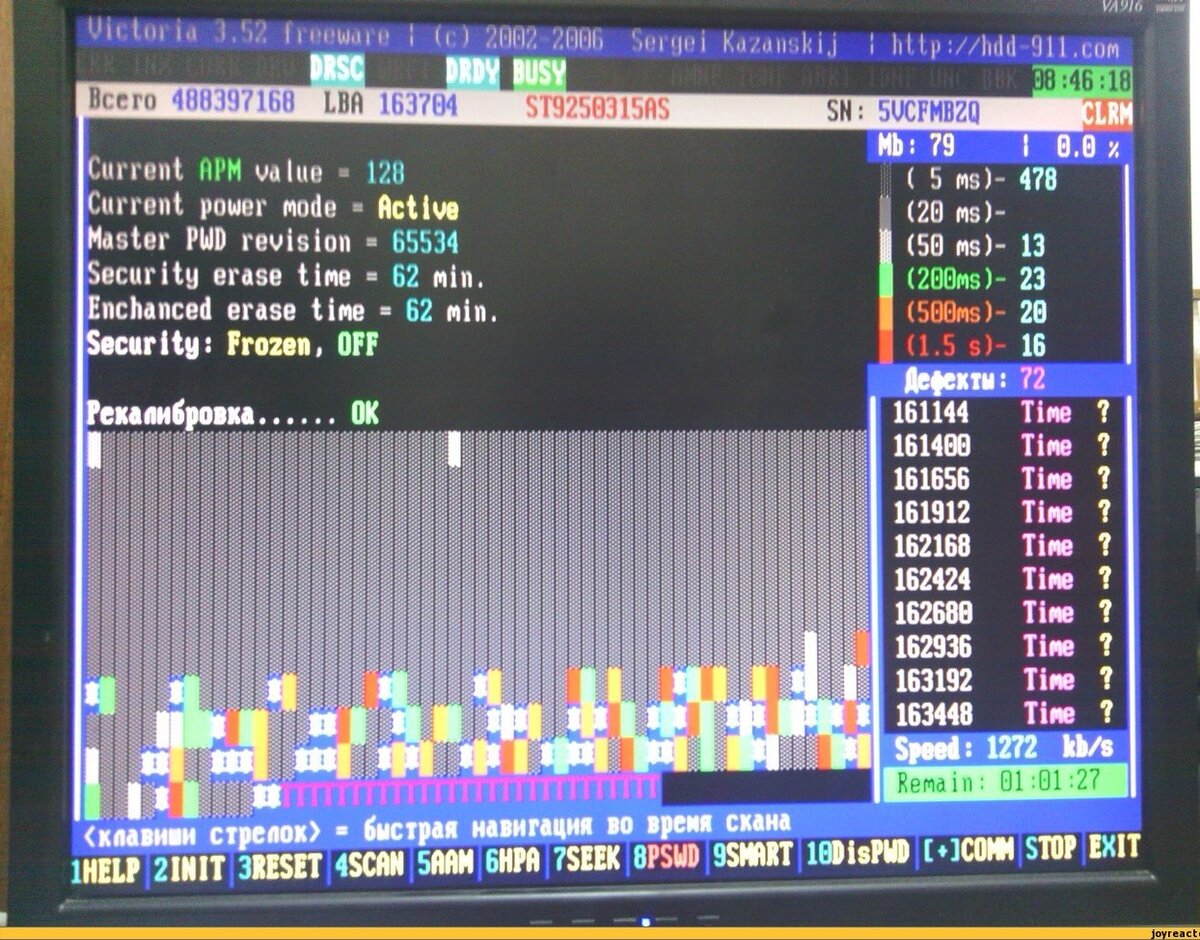
Task: Select defect row 163192
Action: pyautogui.click(x=1001, y=680)
